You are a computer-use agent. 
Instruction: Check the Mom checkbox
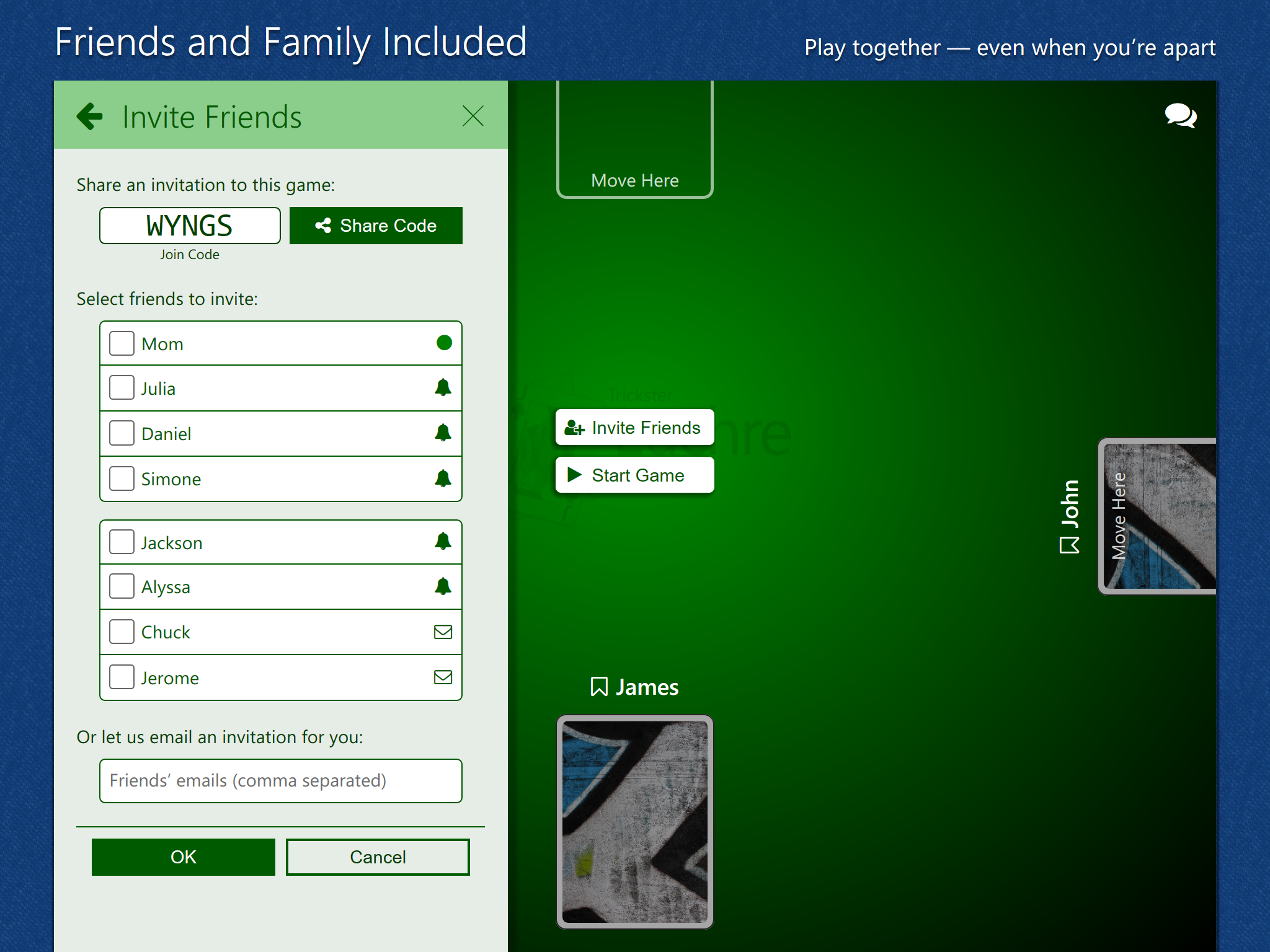(122, 343)
